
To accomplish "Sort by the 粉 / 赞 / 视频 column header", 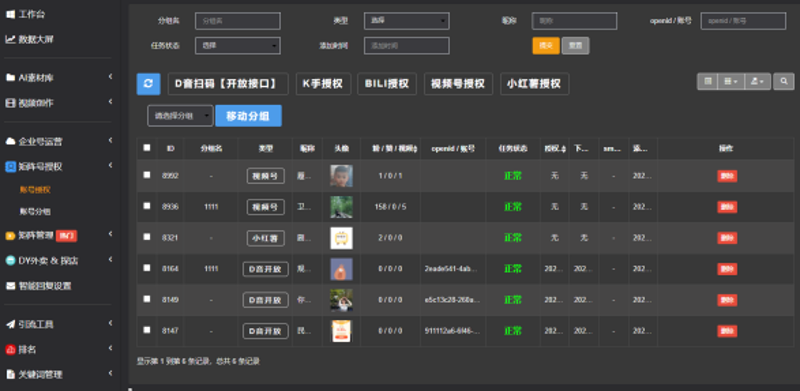I will (x=390, y=149).
